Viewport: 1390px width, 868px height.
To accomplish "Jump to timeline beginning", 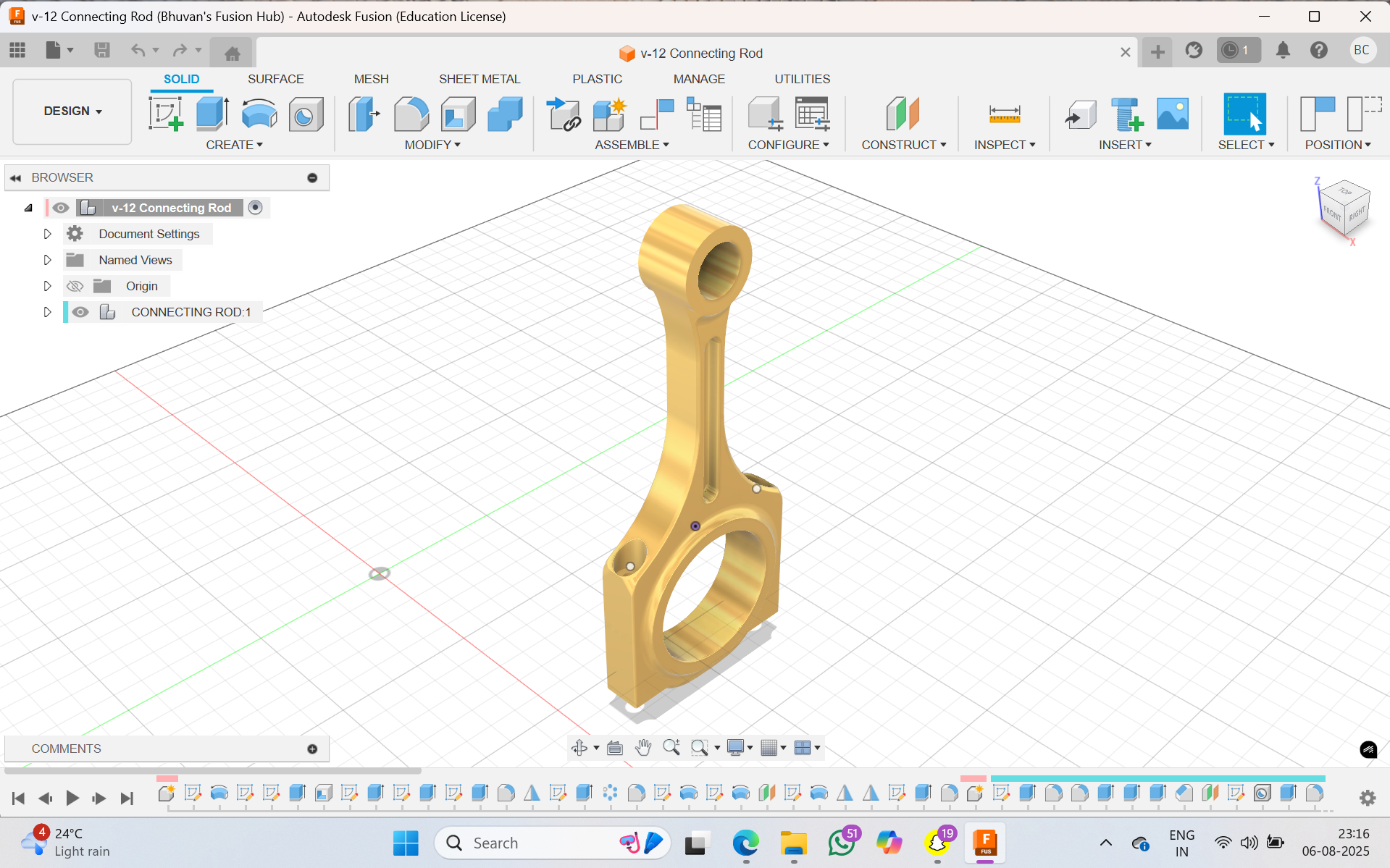I will pyautogui.click(x=18, y=798).
